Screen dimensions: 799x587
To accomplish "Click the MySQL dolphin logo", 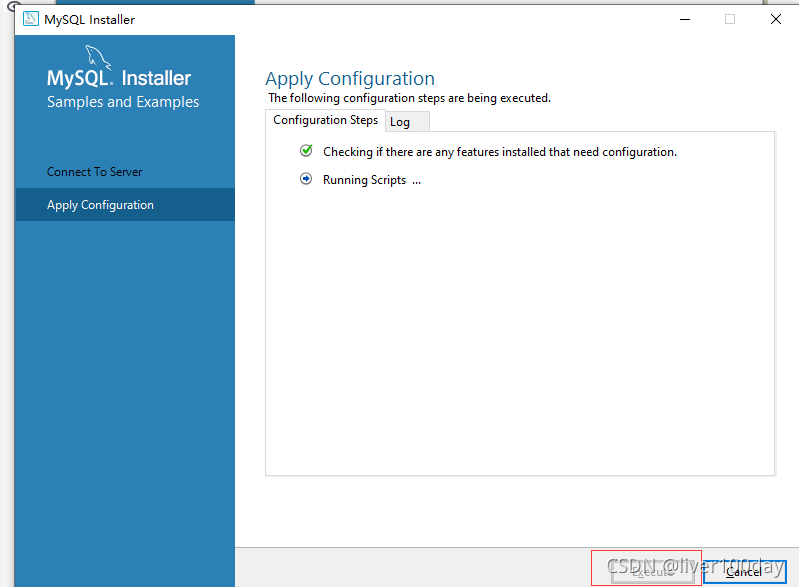I will point(97,56).
